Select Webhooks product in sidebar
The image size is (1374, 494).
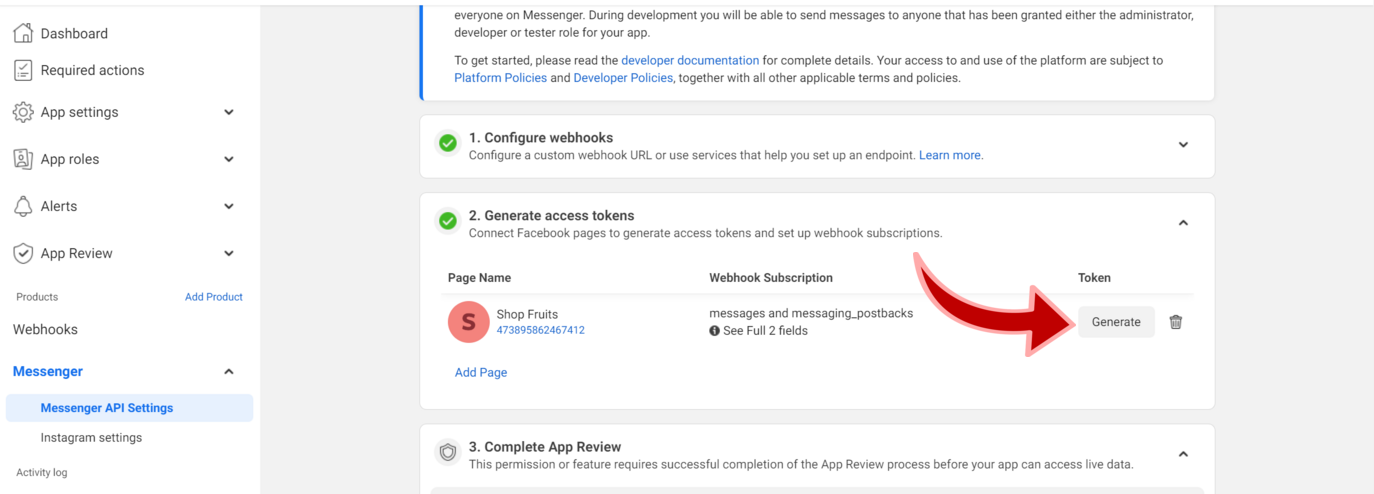point(45,329)
